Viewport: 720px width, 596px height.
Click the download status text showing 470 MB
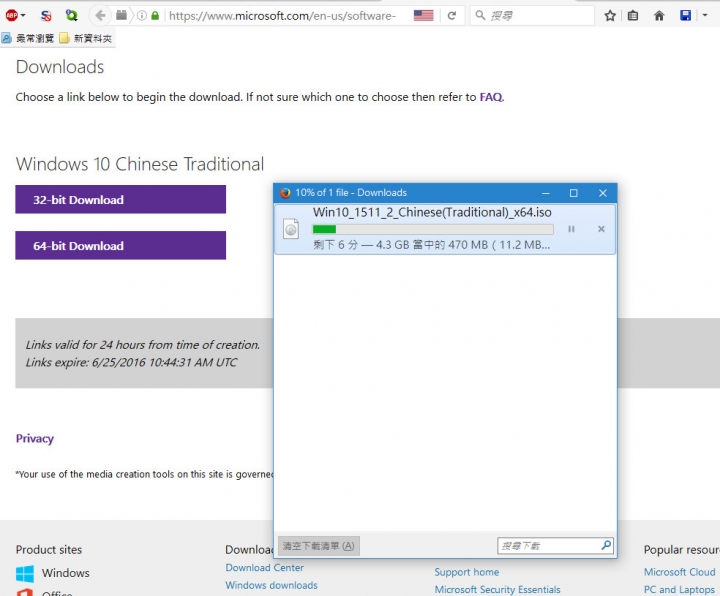[x=431, y=245]
